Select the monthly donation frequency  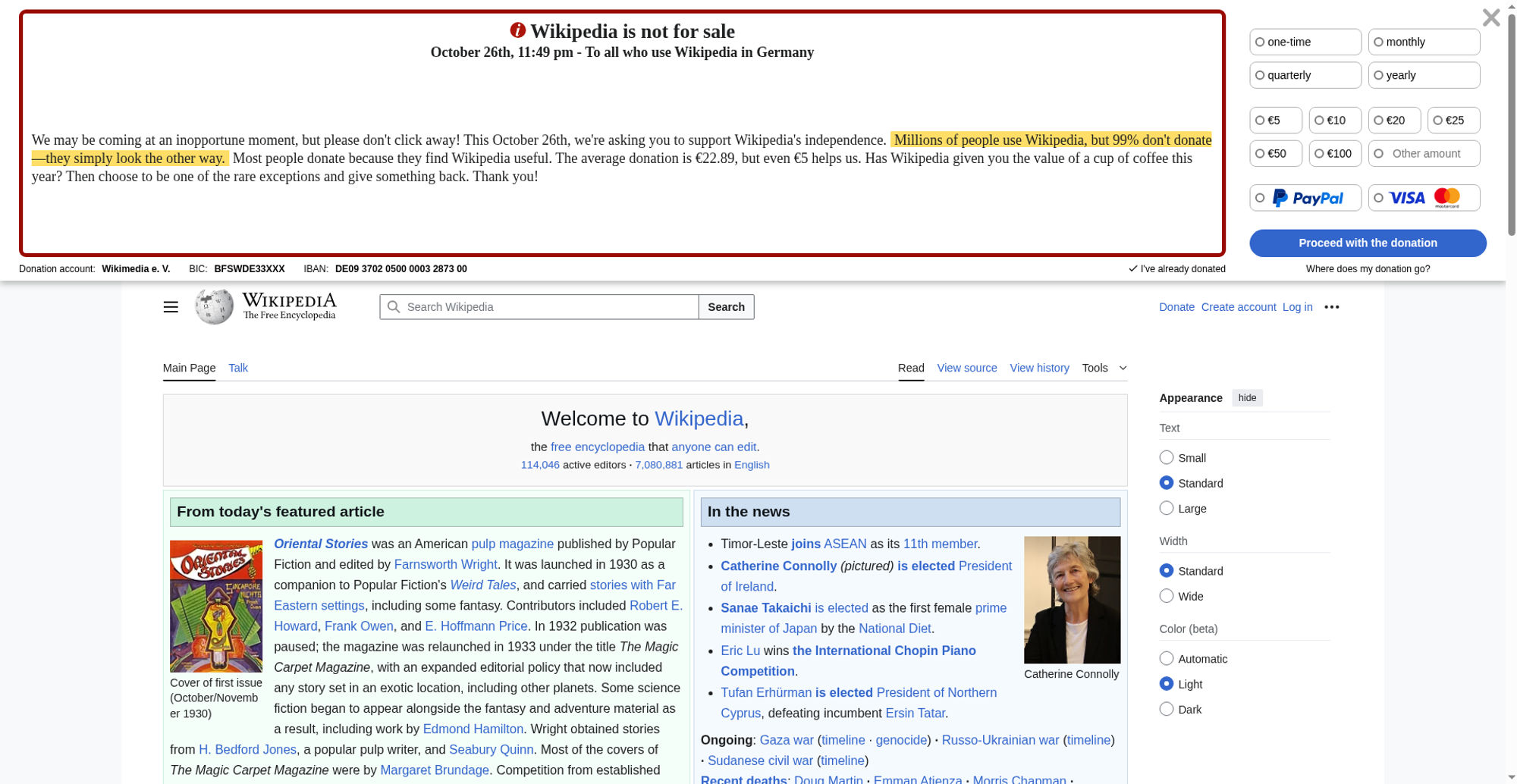click(x=1423, y=42)
